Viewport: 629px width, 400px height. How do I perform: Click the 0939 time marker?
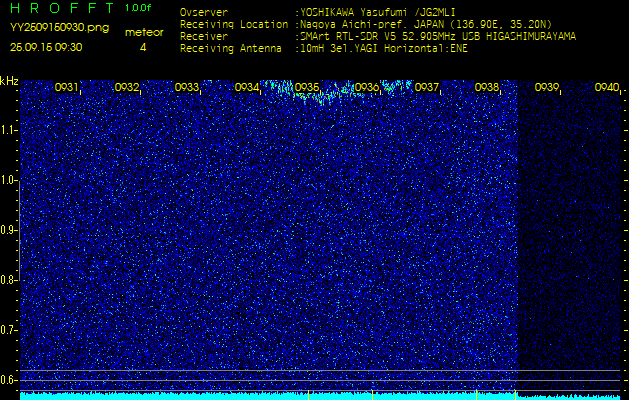pos(546,87)
